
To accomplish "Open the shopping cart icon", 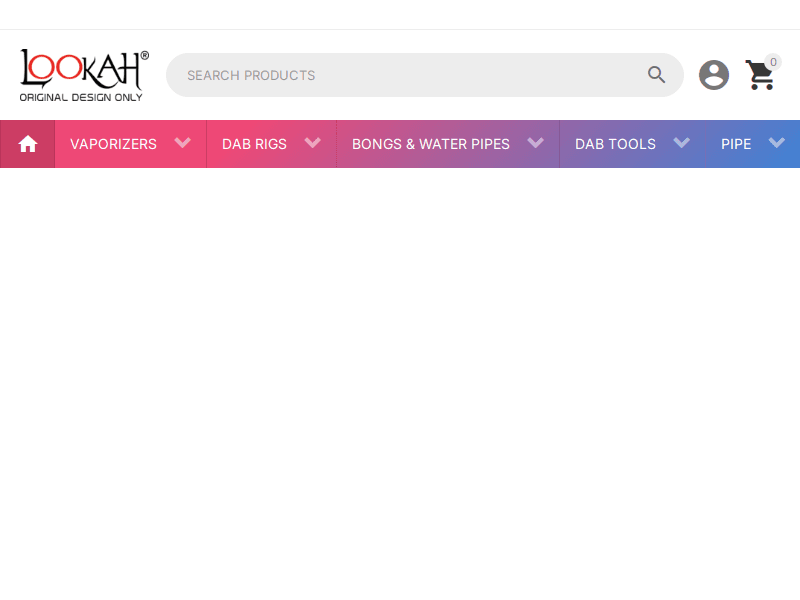I will click(760, 76).
